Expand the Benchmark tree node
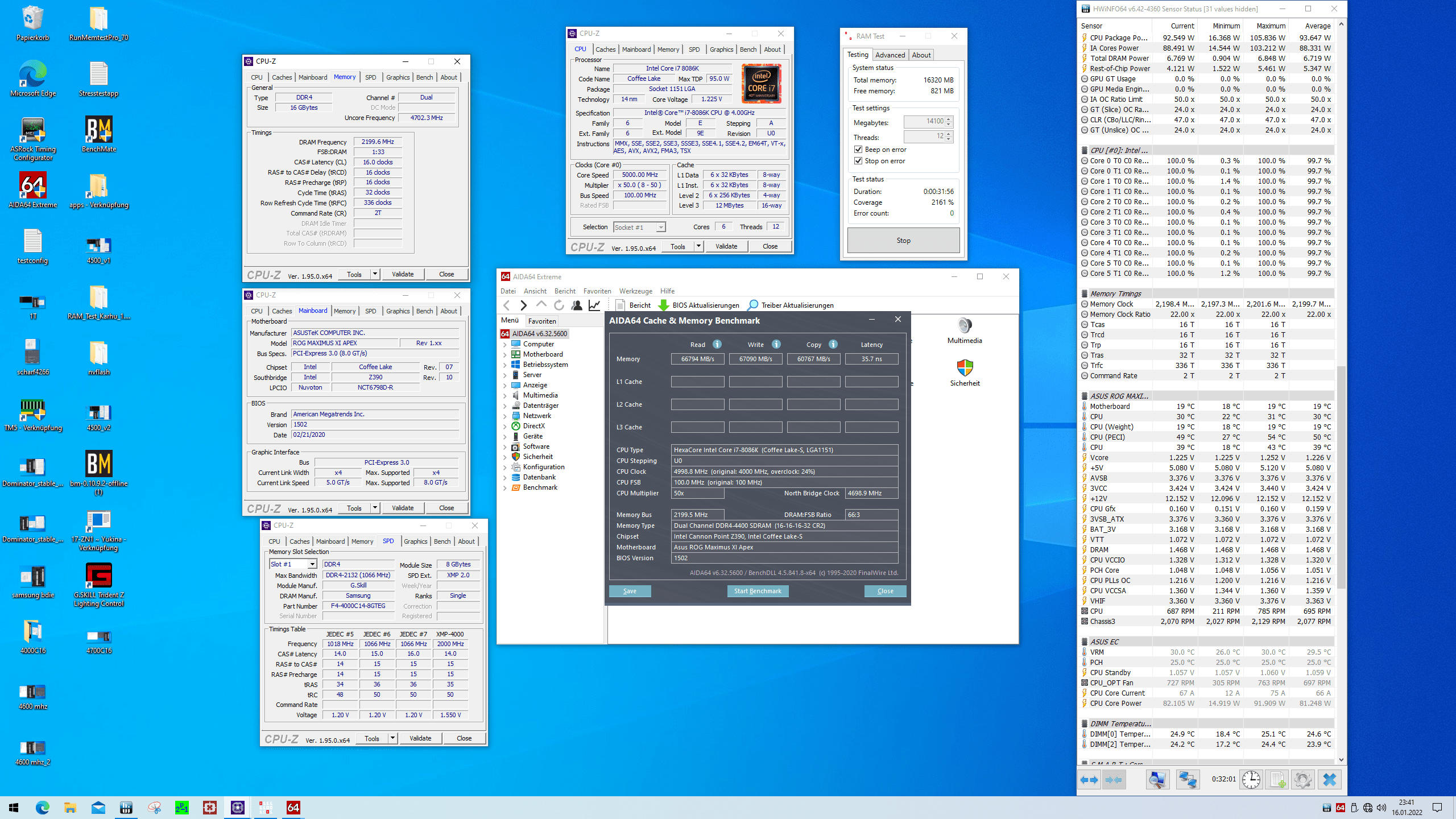The width and height of the screenshot is (1456, 819). coord(504,487)
